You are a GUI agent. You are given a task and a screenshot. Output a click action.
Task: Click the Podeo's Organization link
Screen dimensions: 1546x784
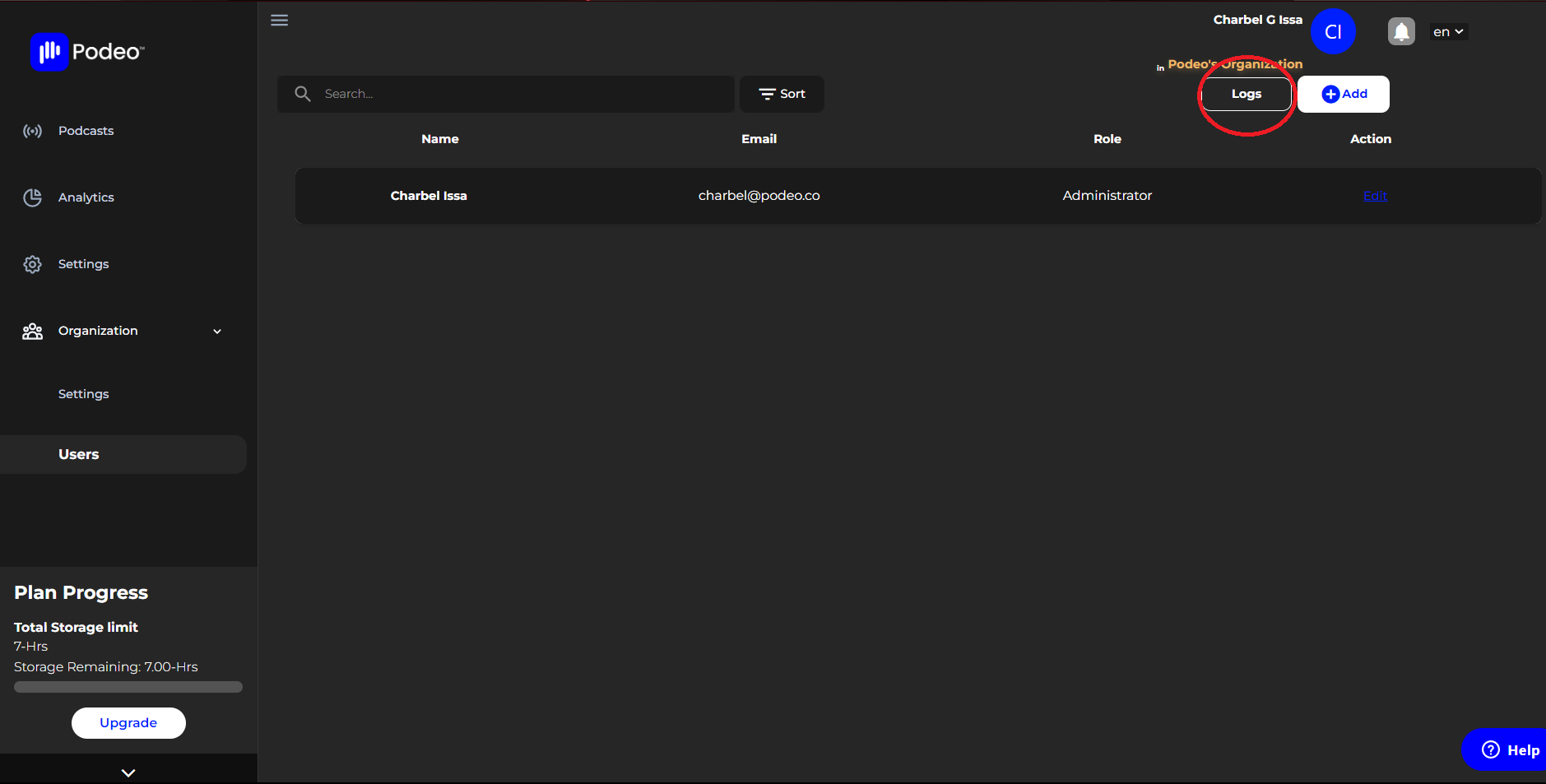pos(1235,64)
